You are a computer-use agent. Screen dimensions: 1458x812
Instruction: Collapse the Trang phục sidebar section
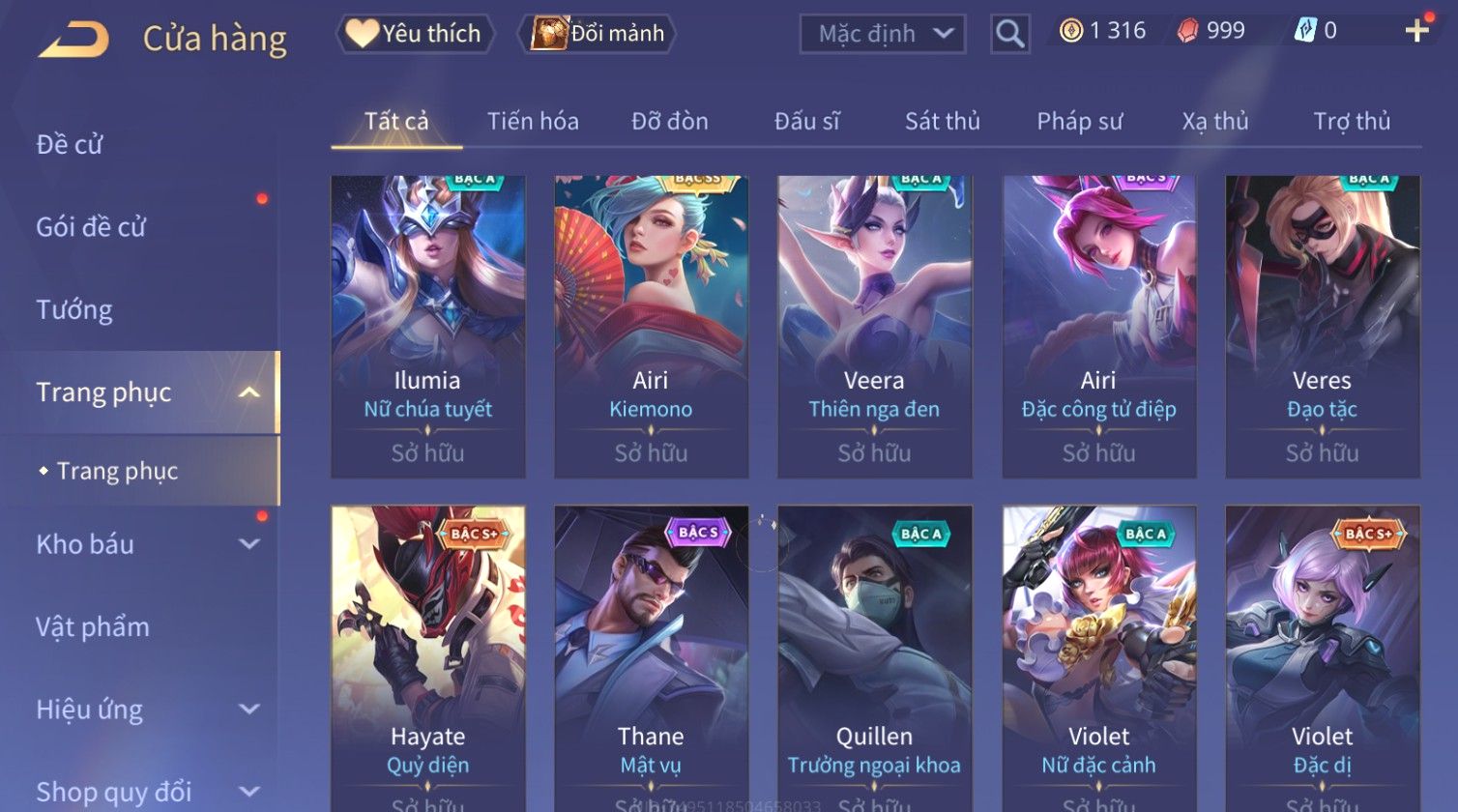click(248, 392)
